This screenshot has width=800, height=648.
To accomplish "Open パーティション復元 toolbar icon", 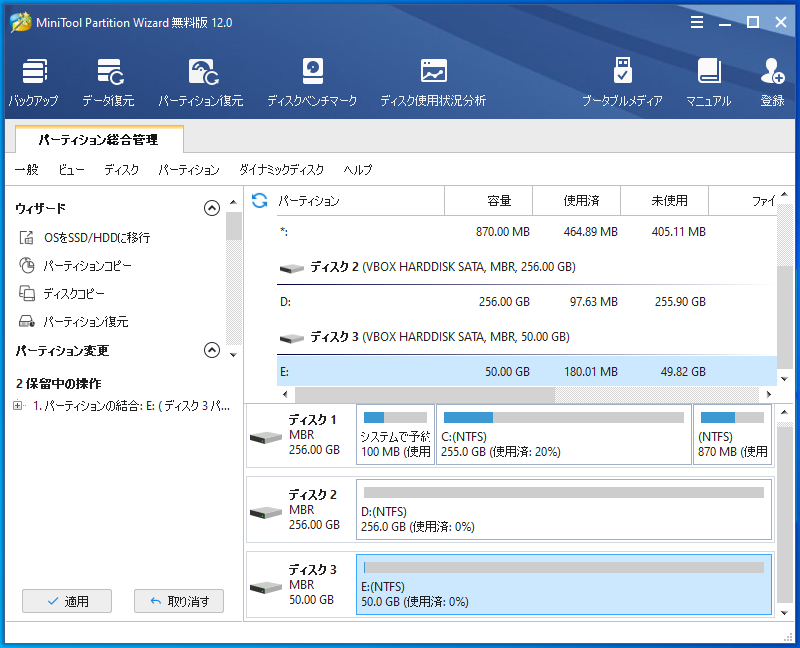I will coord(201,82).
